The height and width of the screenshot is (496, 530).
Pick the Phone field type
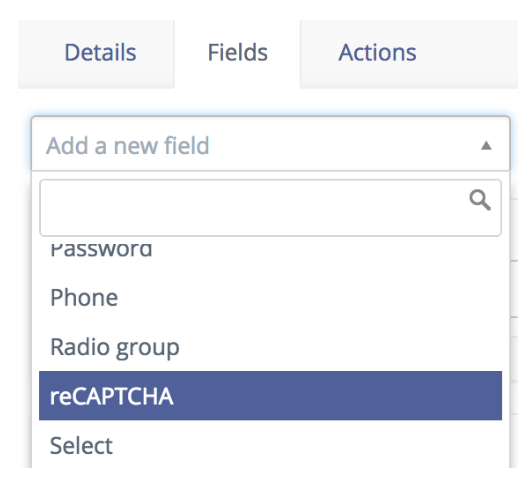(x=270, y=298)
